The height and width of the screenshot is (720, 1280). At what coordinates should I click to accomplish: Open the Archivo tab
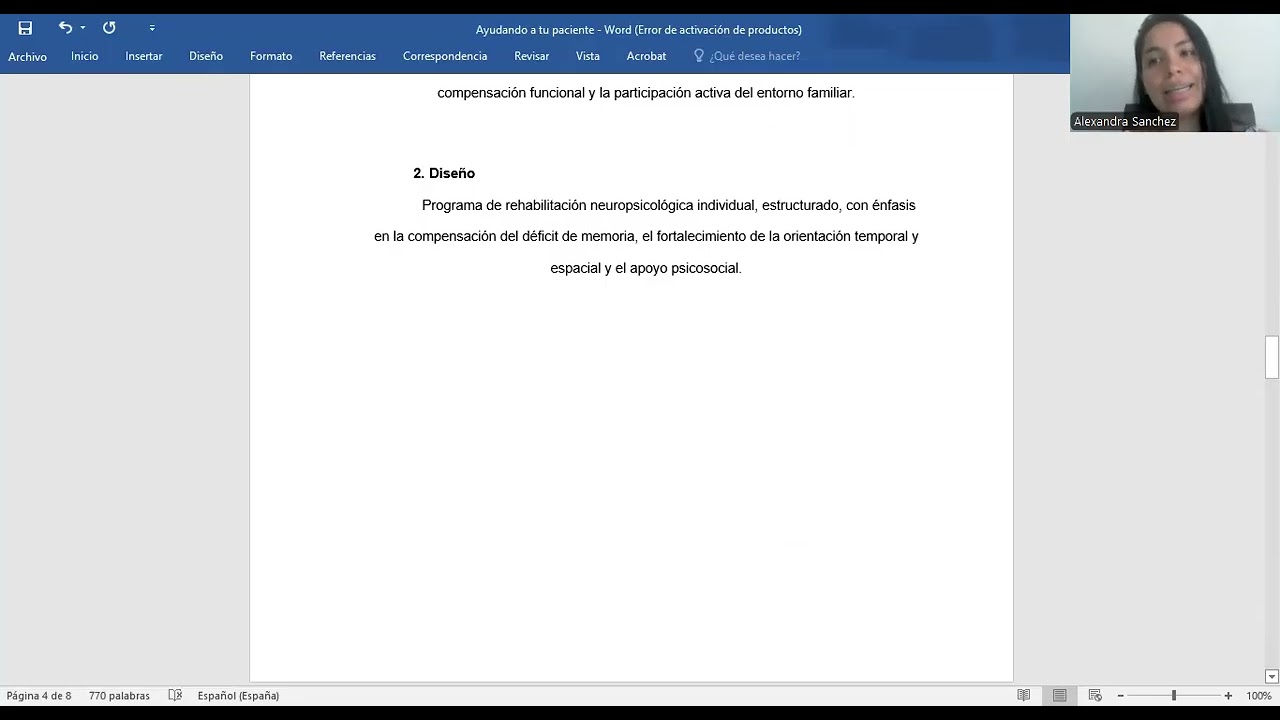point(28,57)
